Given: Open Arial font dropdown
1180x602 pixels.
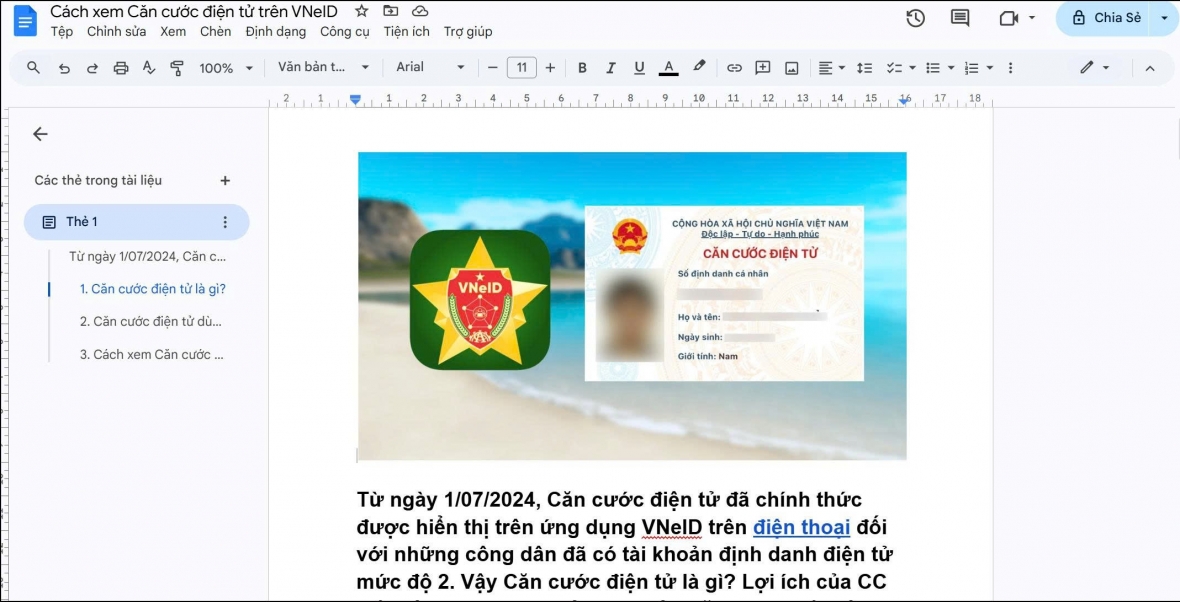Looking at the screenshot, I should [430, 67].
